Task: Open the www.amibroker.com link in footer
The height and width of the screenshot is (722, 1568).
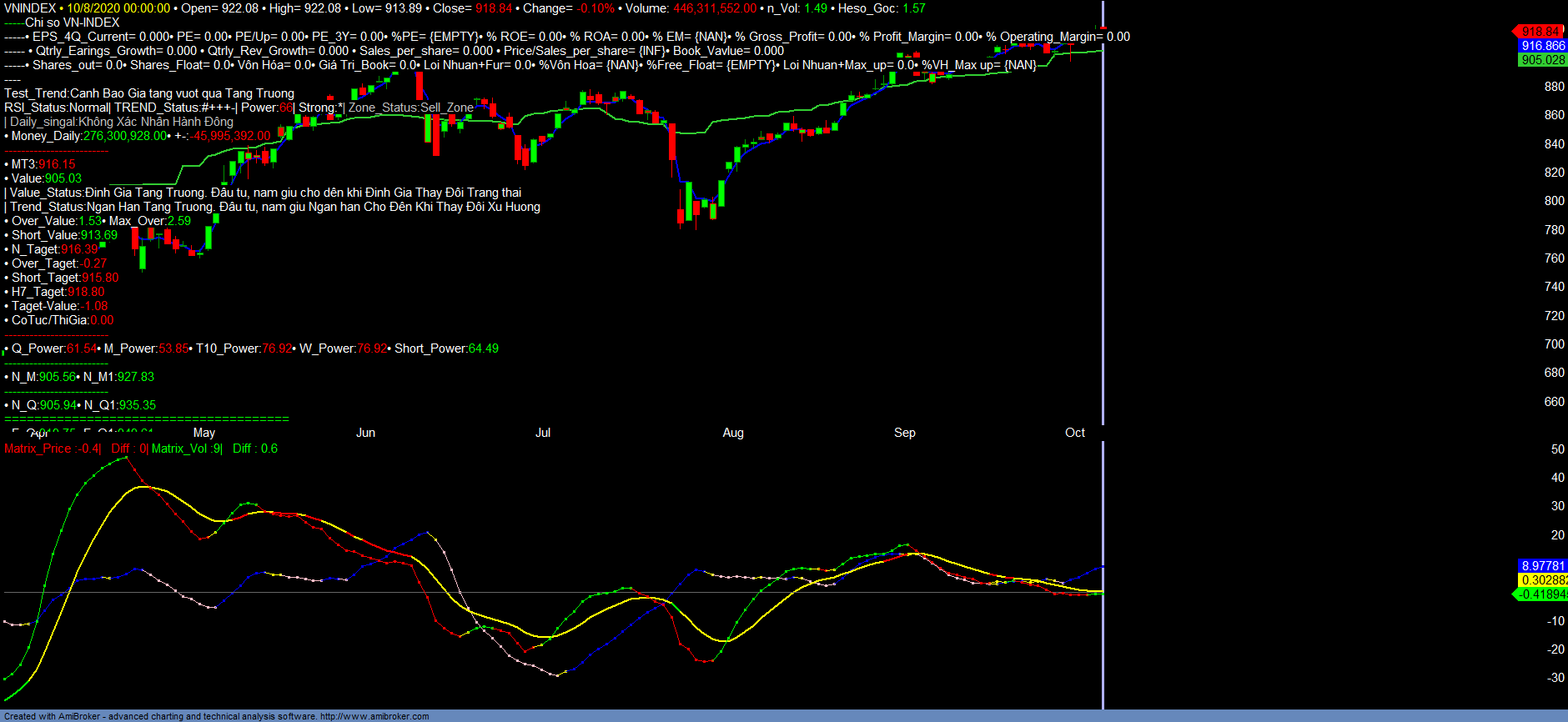Action: point(374,716)
